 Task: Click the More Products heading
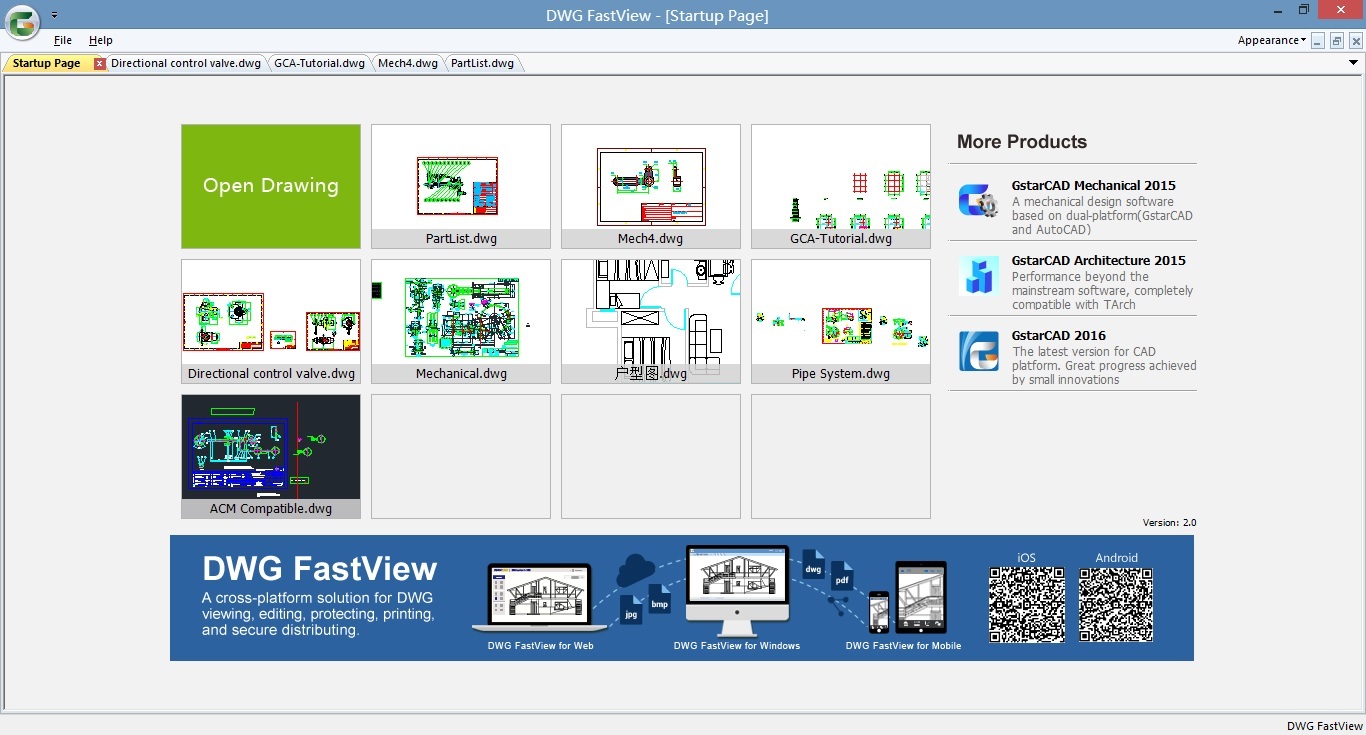coord(1022,142)
